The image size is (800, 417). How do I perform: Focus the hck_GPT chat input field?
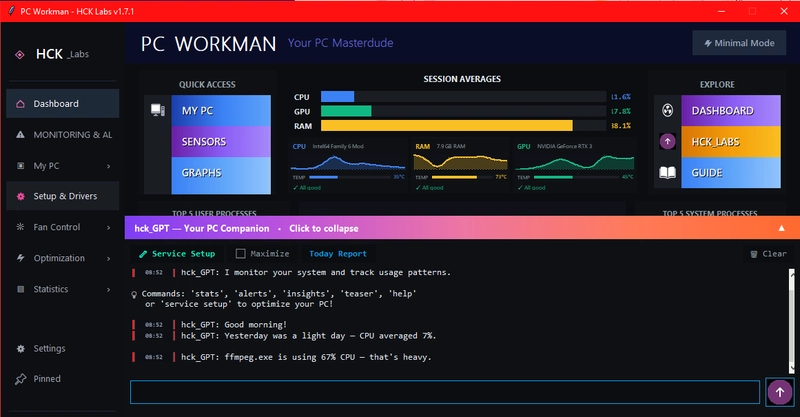pyautogui.click(x=445, y=392)
